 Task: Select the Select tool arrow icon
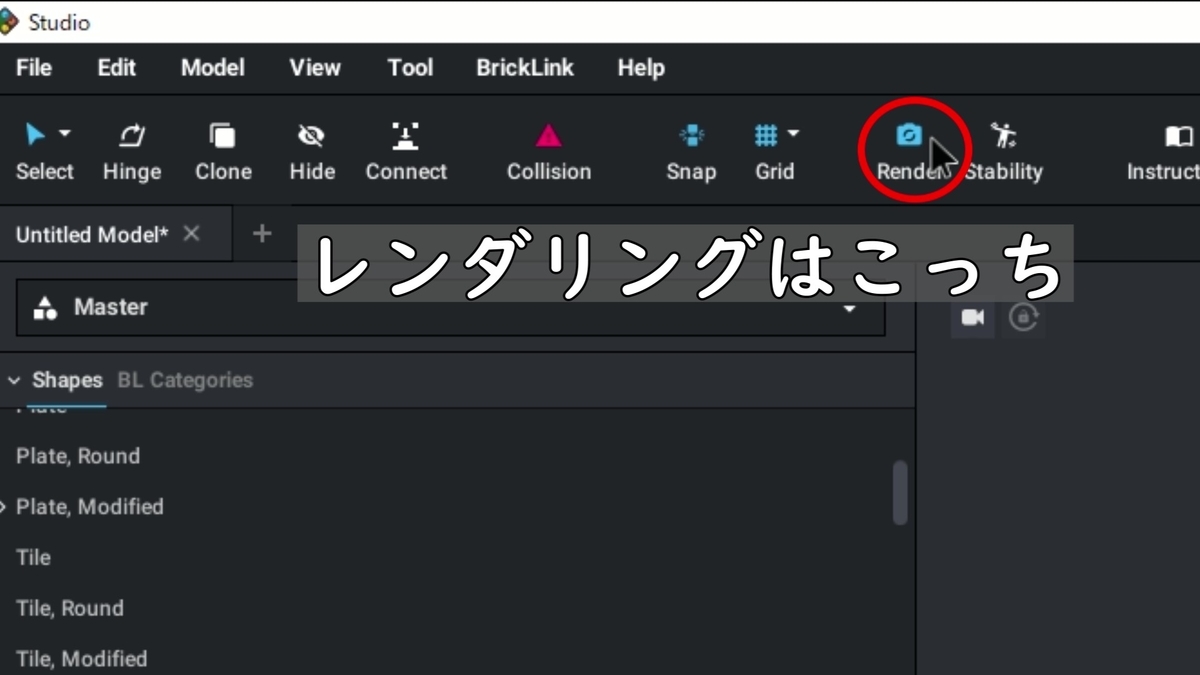[x=35, y=134]
